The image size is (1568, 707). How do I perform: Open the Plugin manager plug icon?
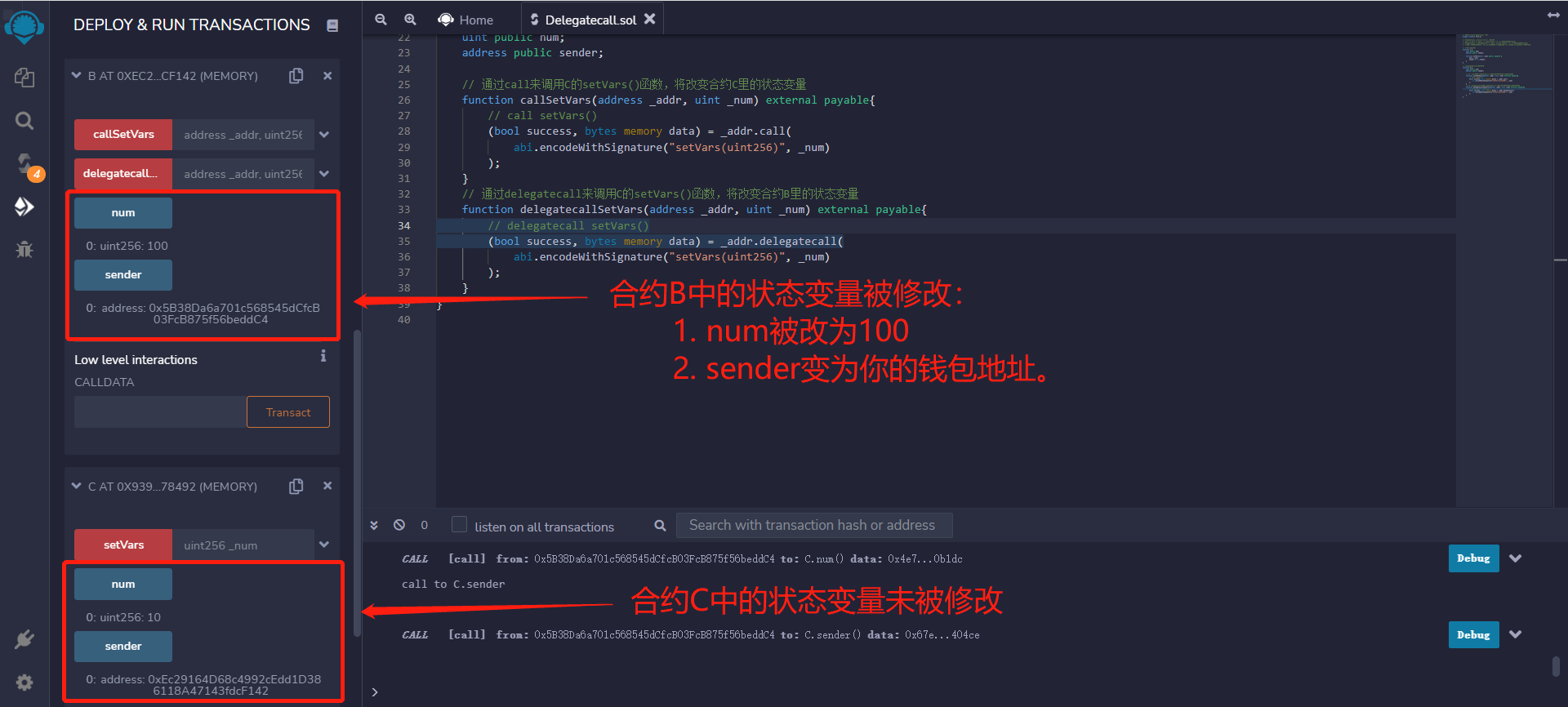(x=24, y=638)
